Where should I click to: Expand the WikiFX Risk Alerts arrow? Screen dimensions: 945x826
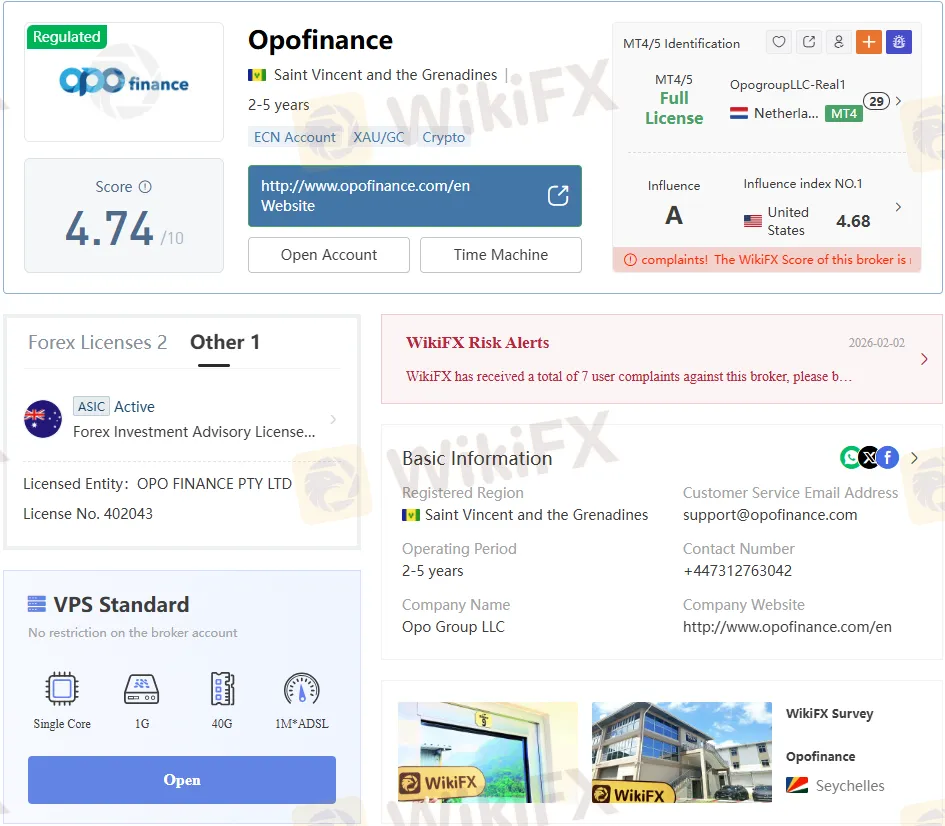coord(923,359)
